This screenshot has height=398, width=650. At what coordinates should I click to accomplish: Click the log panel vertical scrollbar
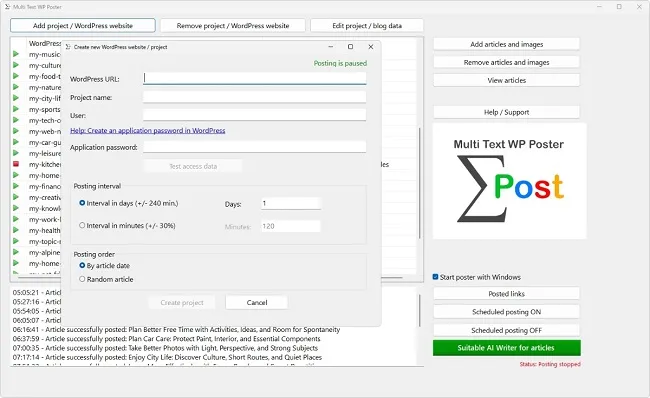420,310
